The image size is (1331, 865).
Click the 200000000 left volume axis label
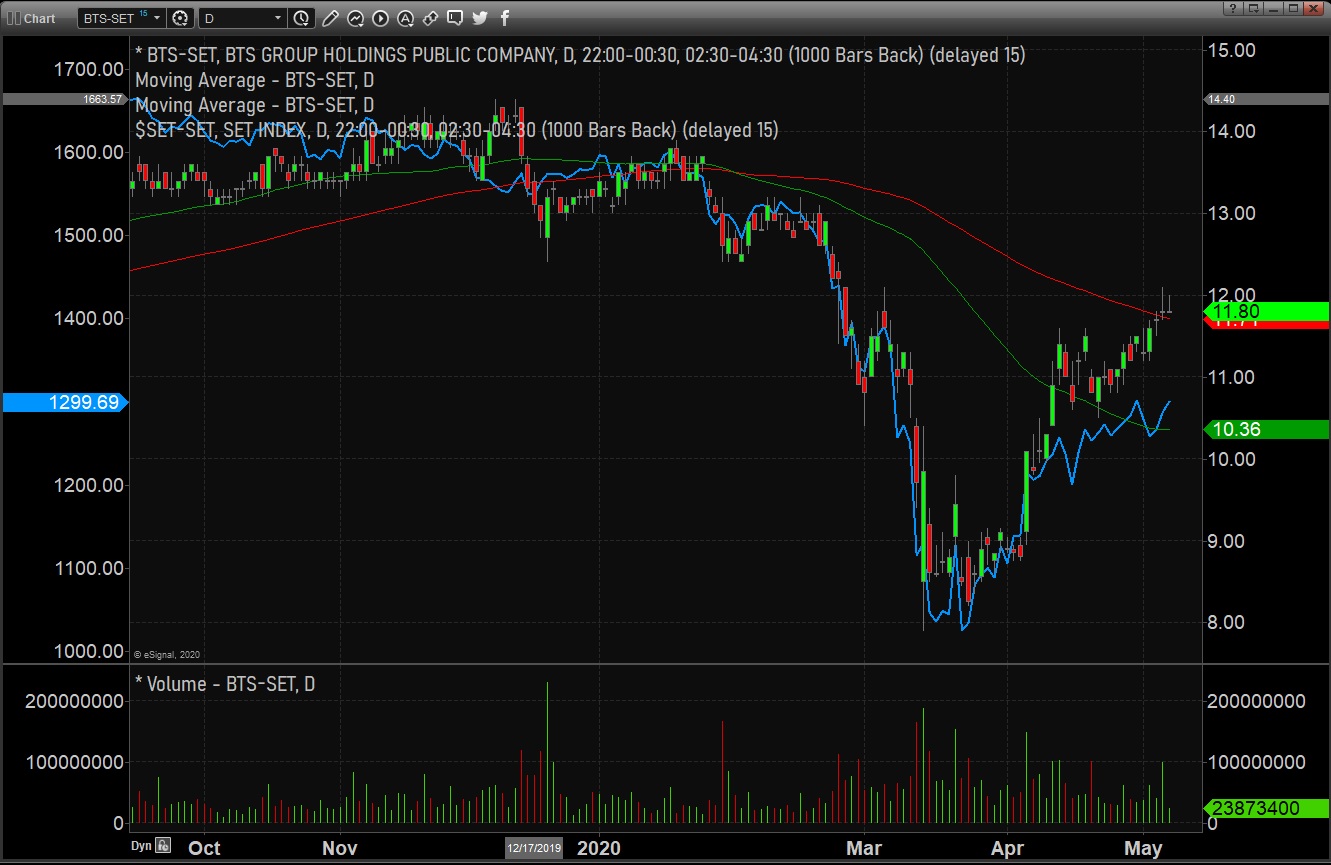[x=75, y=701]
